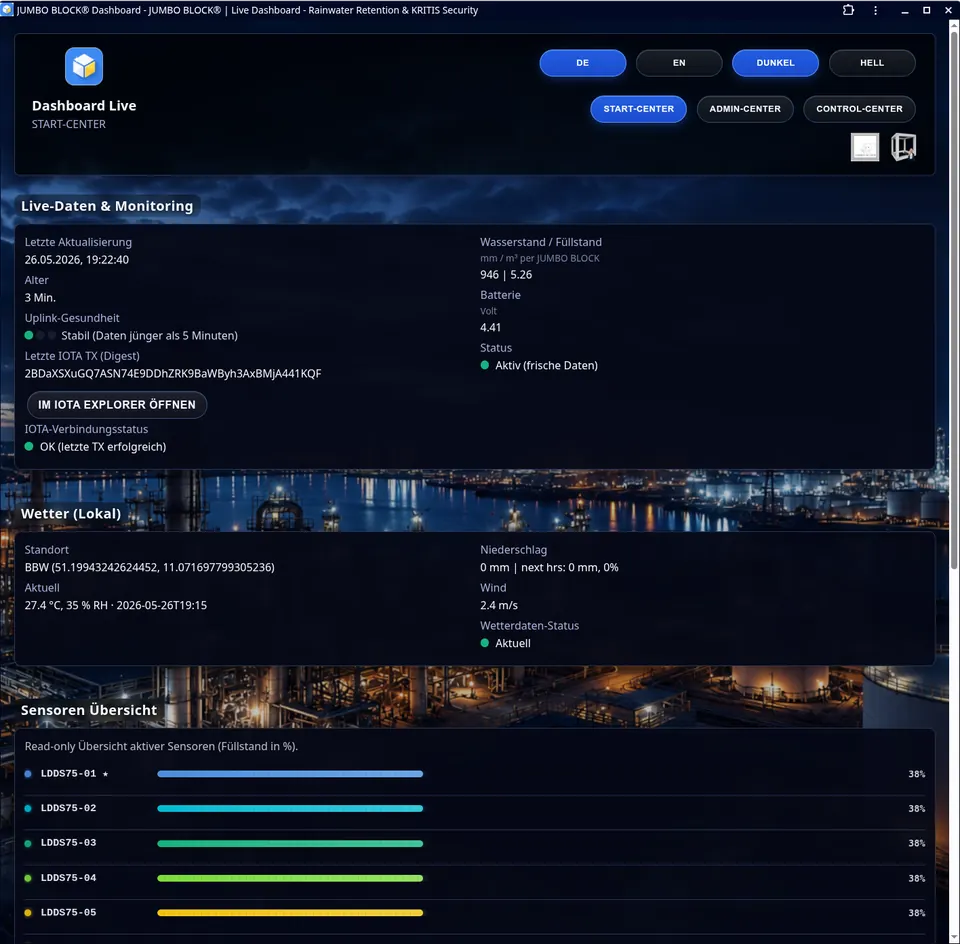Click the green LDDS75-03 sensor dot
The height and width of the screenshot is (944, 960).
pos(28,843)
